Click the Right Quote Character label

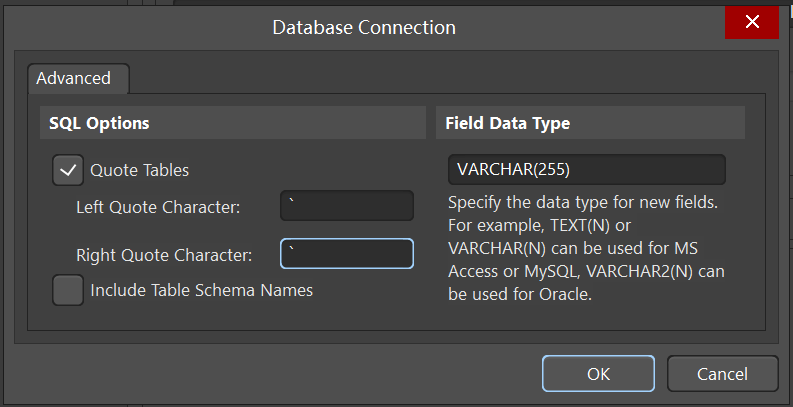click(164, 255)
